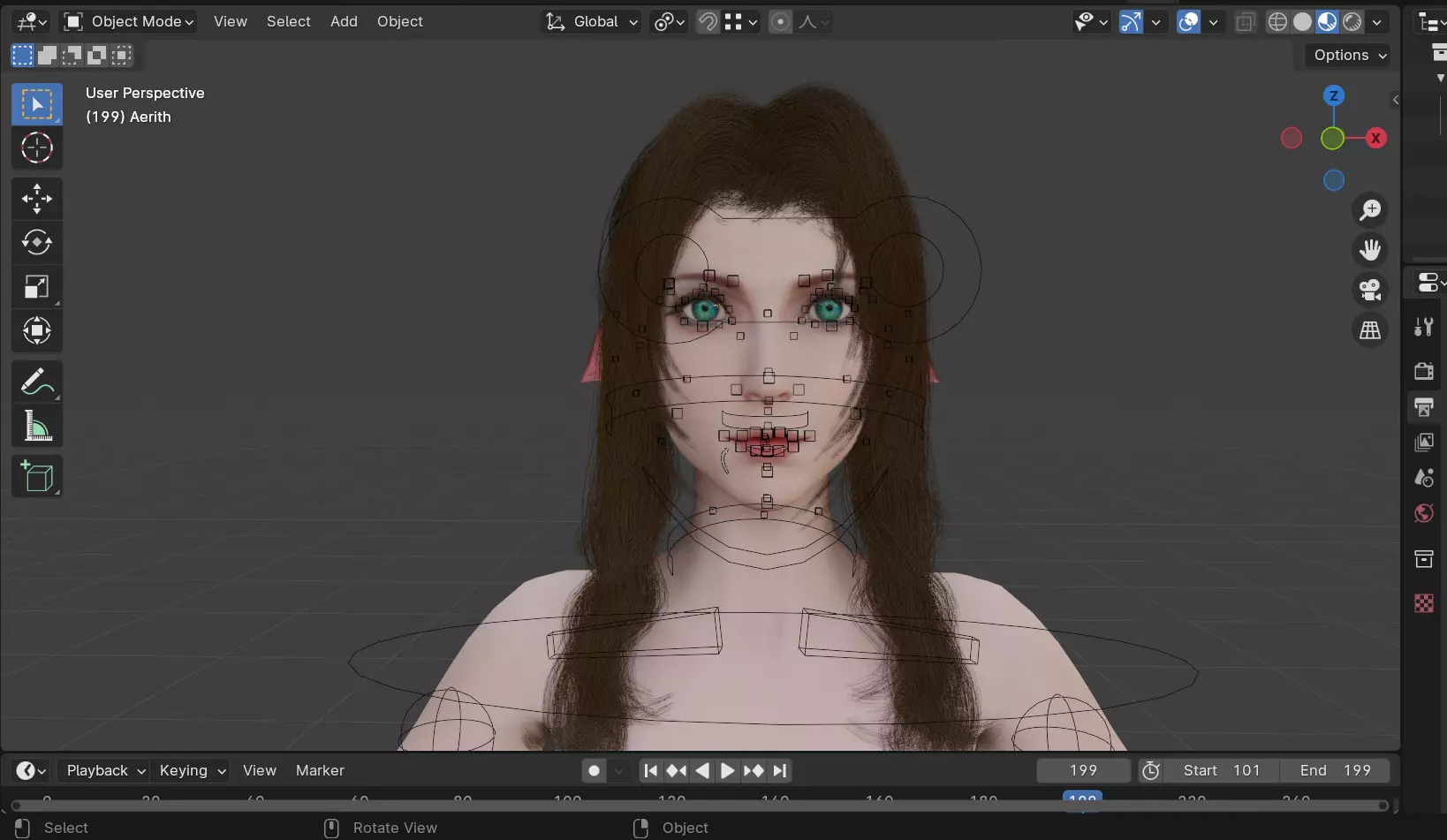Set selection mode to Set New
Viewport: 1447px width, 840px height.
pos(22,56)
